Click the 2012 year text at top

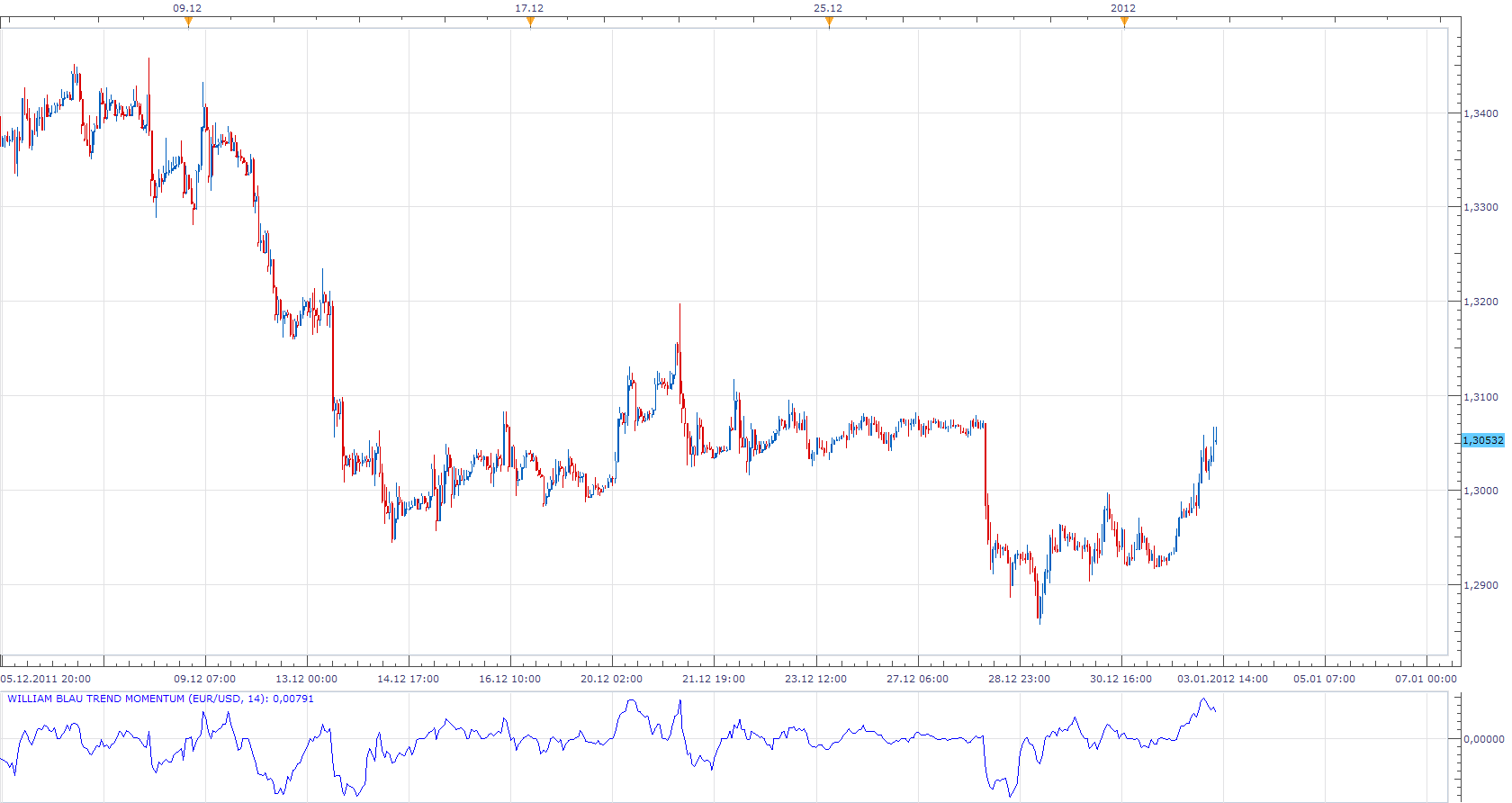click(1123, 8)
